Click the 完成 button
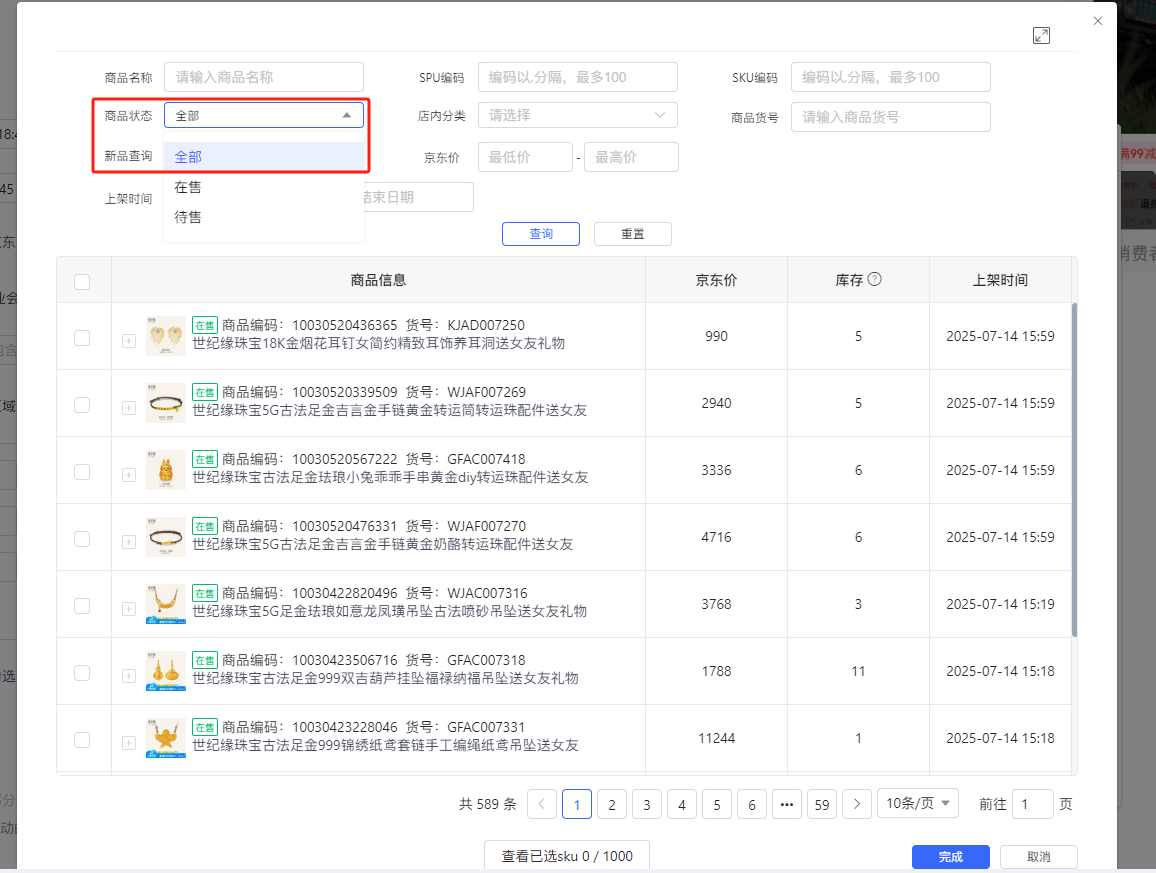1156x873 pixels. [950, 857]
